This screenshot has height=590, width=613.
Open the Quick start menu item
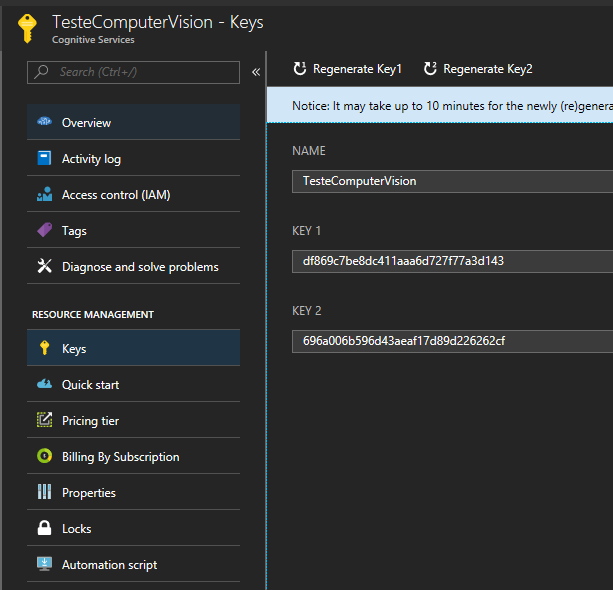(133, 384)
